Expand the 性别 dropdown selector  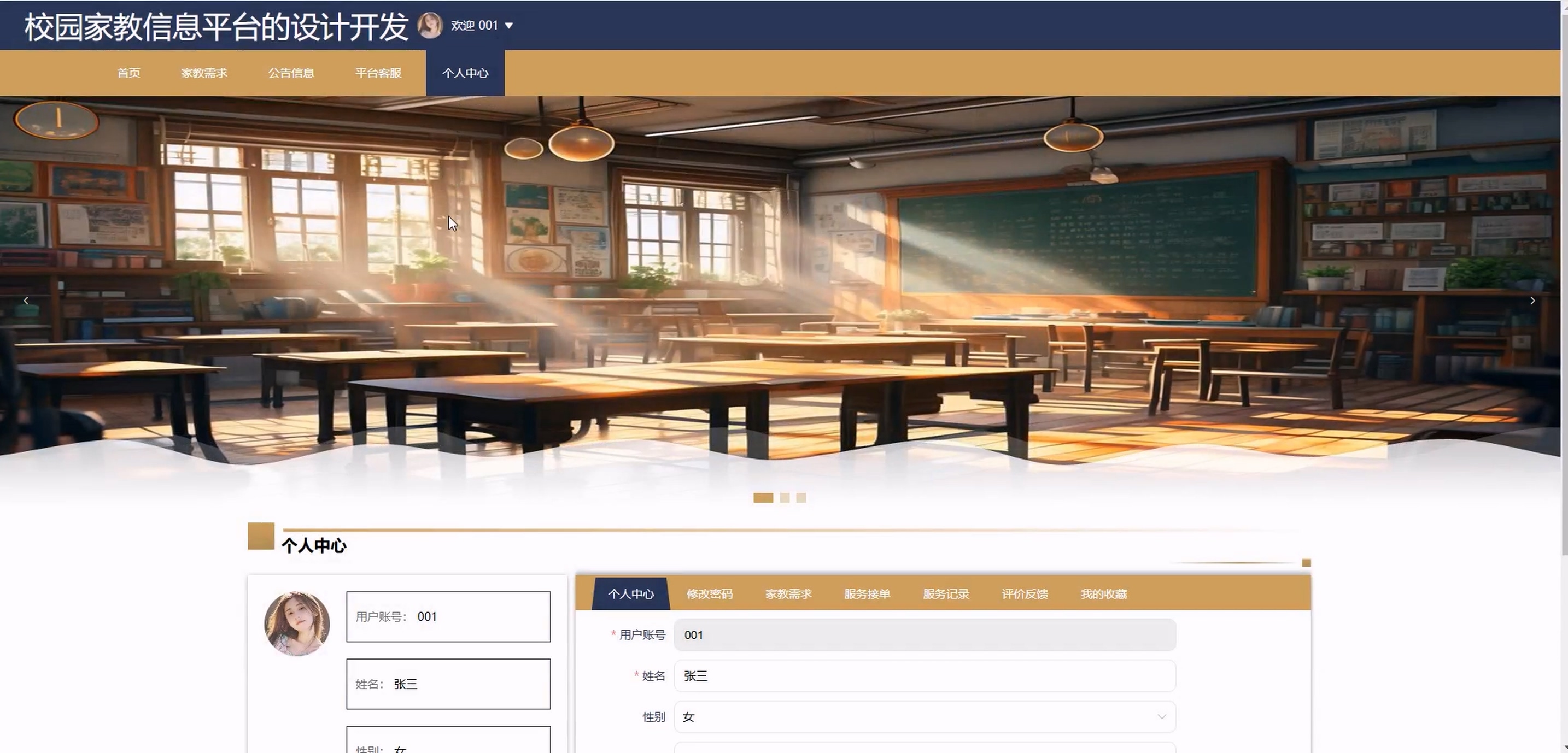point(924,716)
